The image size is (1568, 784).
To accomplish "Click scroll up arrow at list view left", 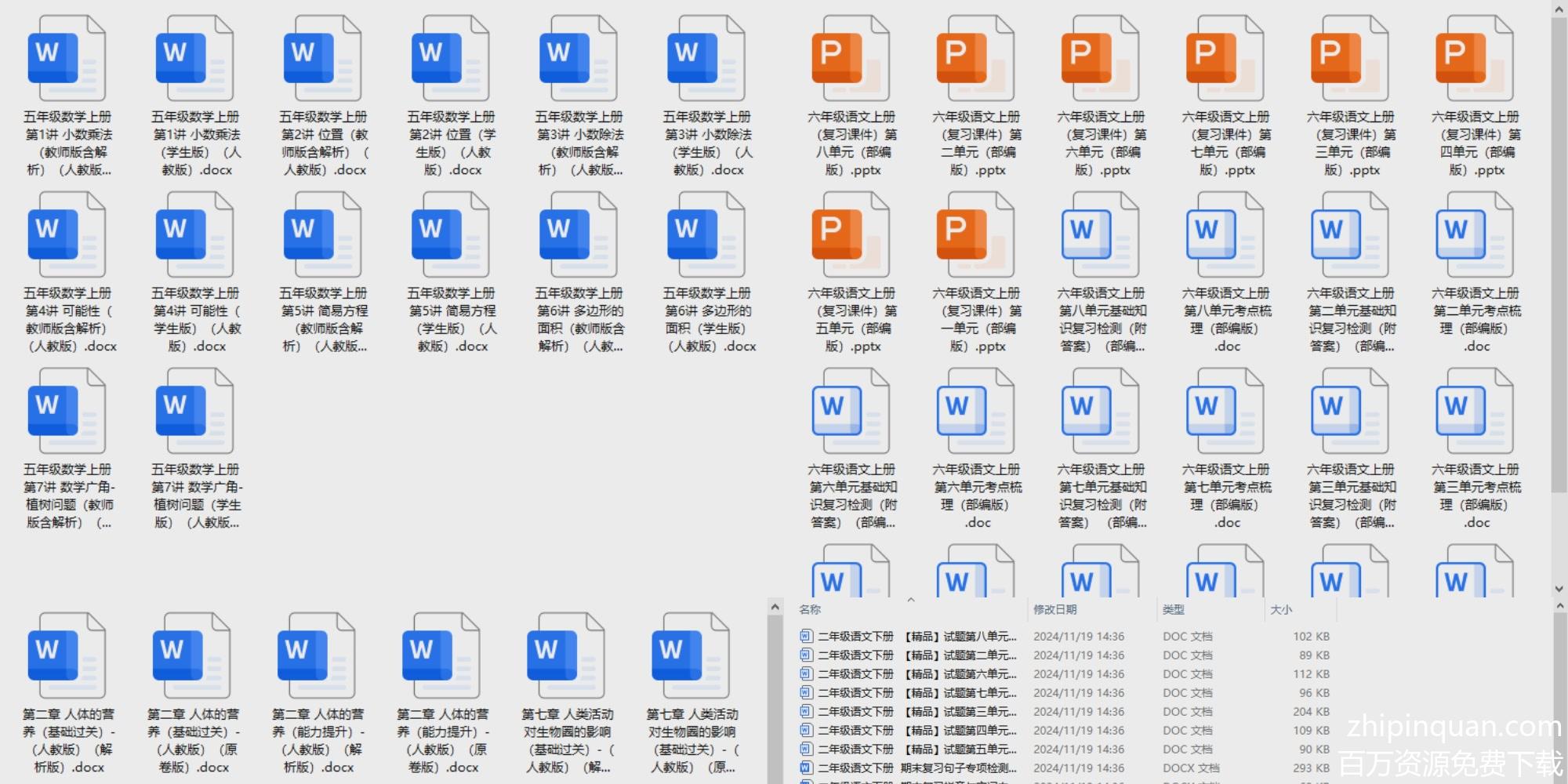I will click(775, 608).
